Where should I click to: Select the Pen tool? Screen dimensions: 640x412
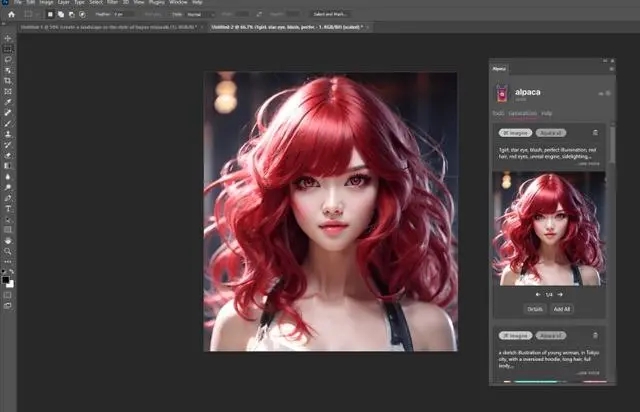click(8, 198)
